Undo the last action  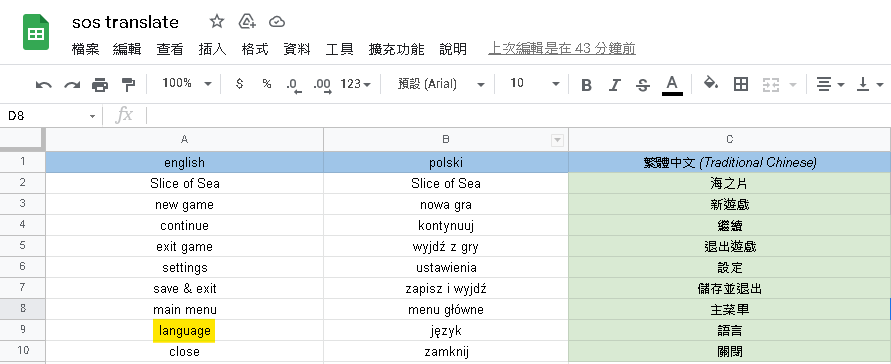point(43,85)
